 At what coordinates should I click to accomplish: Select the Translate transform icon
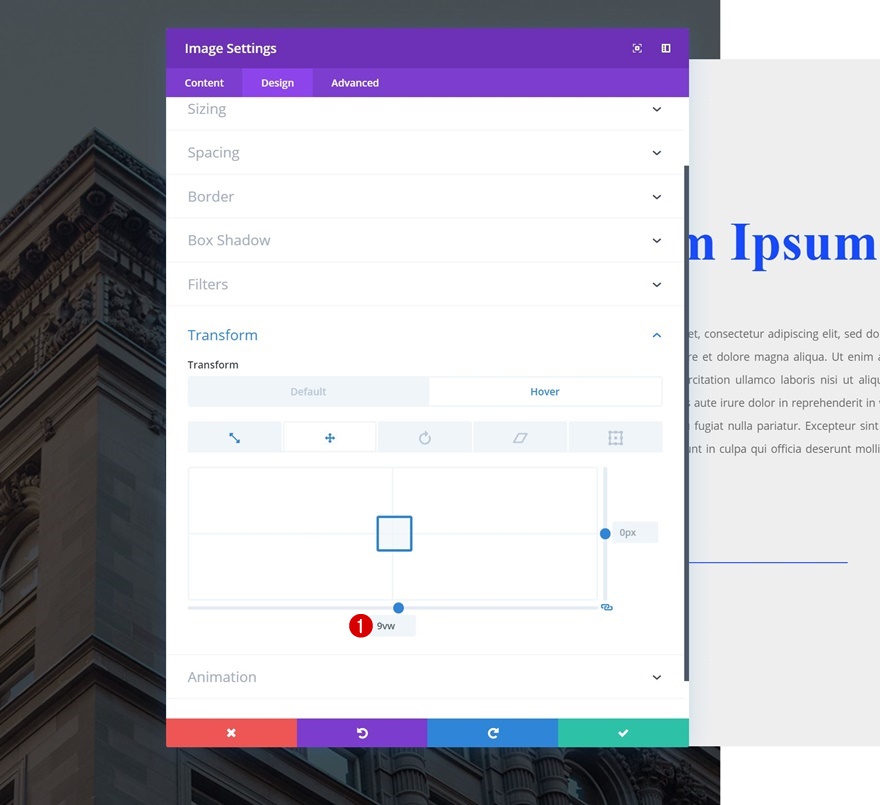tap(330, 437)
